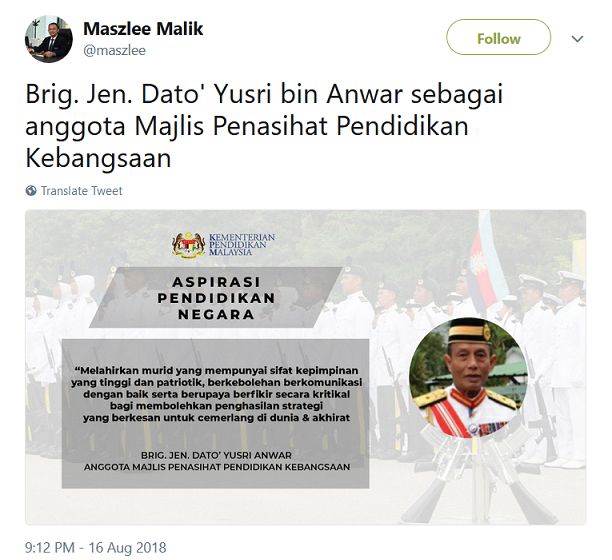The width and height of the screenshot is (612, 560).
Task: Follow the Maszlee Malik account
Action: tap(498, 37)
